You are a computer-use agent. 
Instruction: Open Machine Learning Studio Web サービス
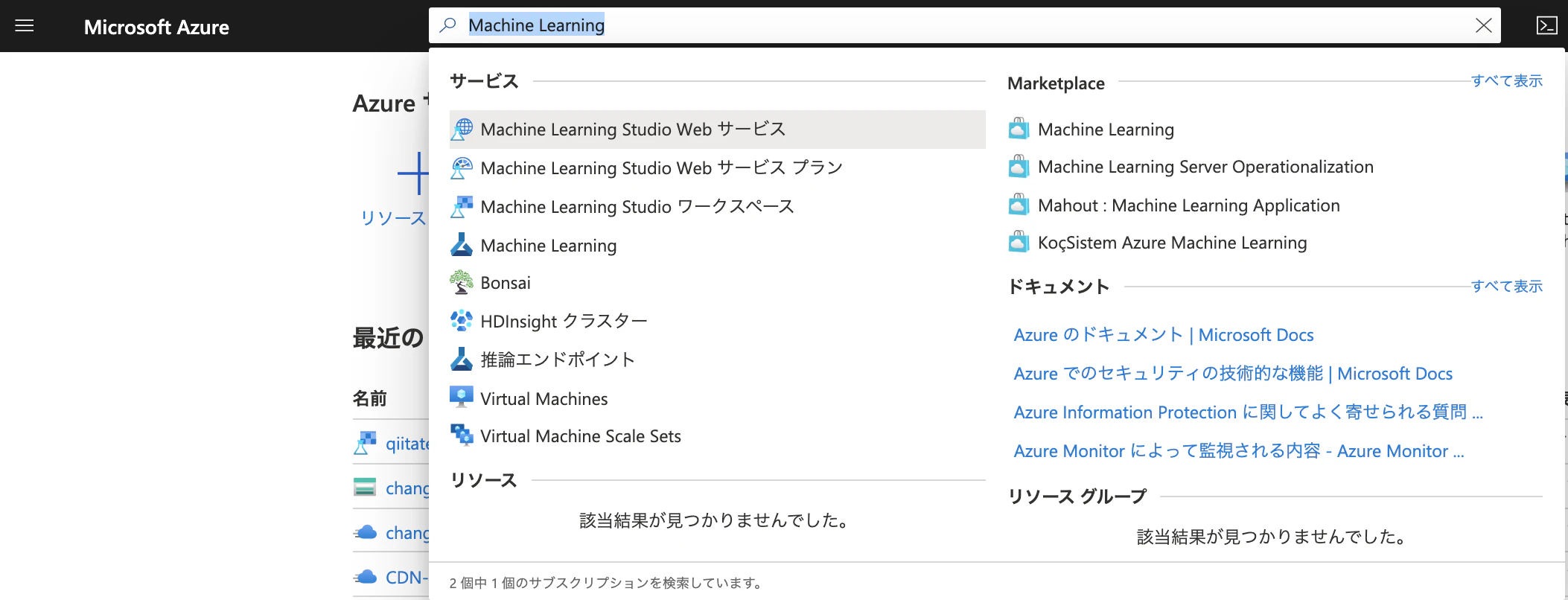pyautogui.click(x=718, y=130)
